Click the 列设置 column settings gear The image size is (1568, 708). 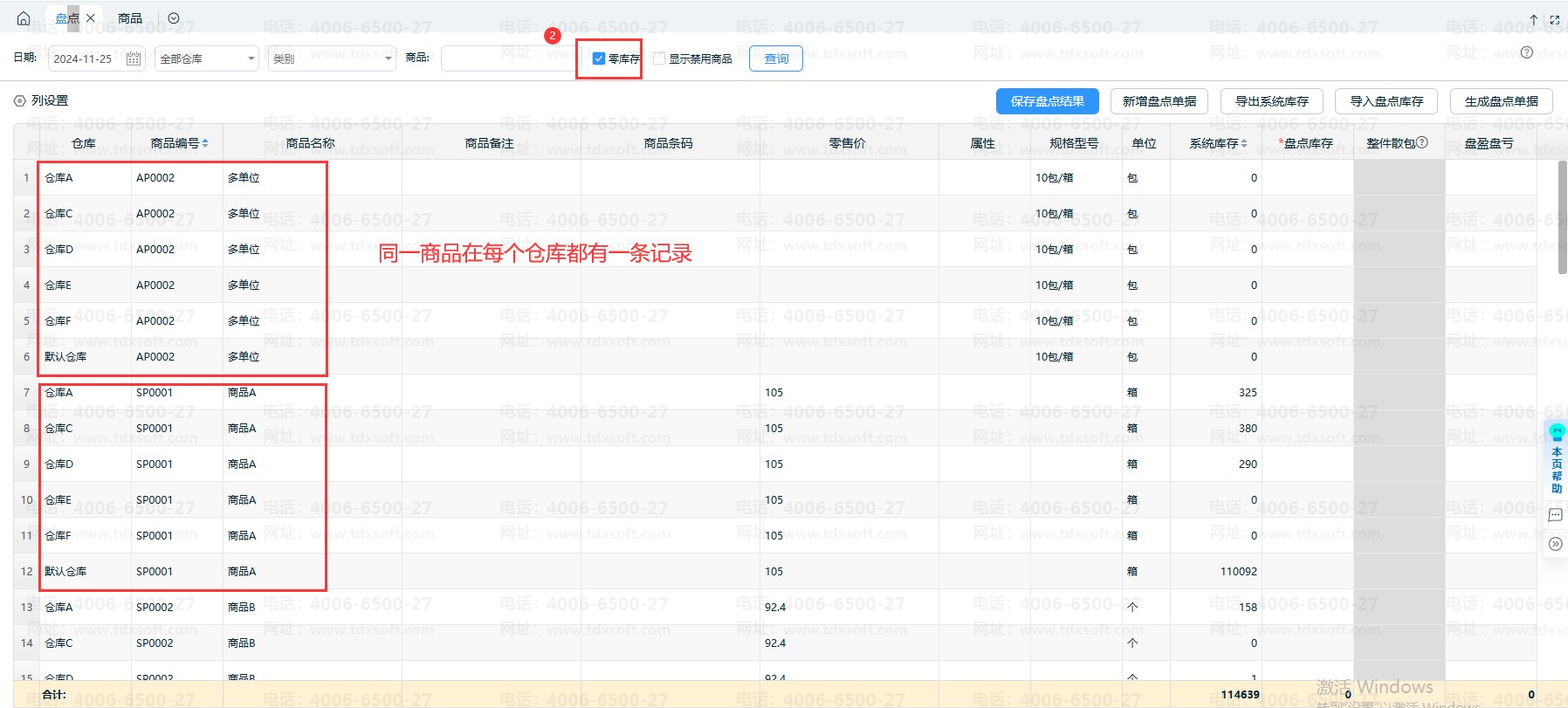pyautogui.click(x=19, y=101)
